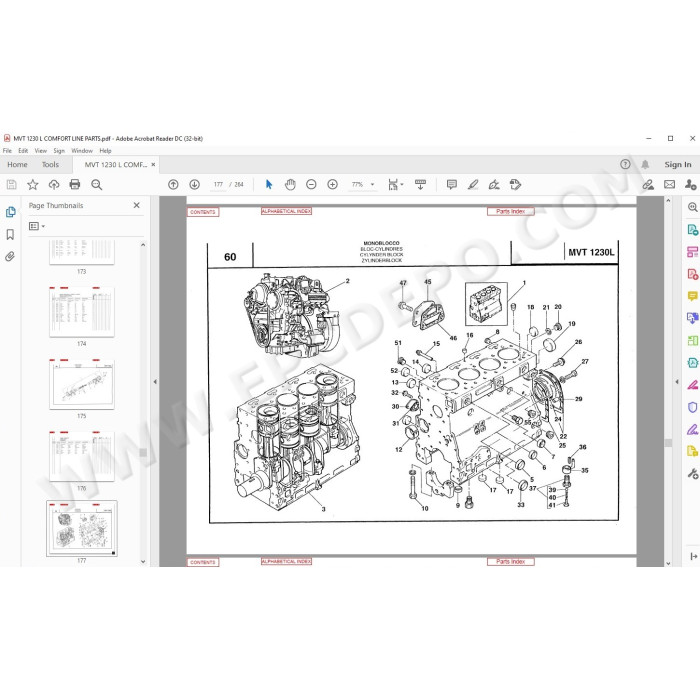Open More Tools wrench in right rail

(692, 474)
